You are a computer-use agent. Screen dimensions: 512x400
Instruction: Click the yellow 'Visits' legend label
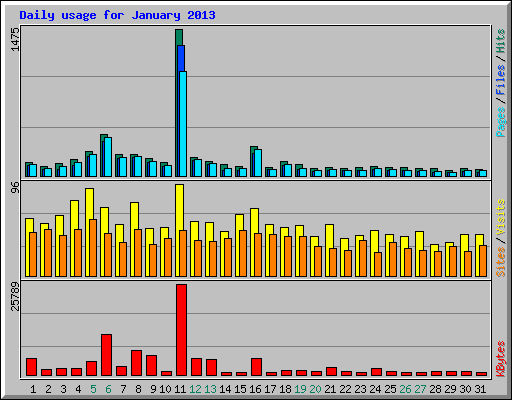(501, 218)
